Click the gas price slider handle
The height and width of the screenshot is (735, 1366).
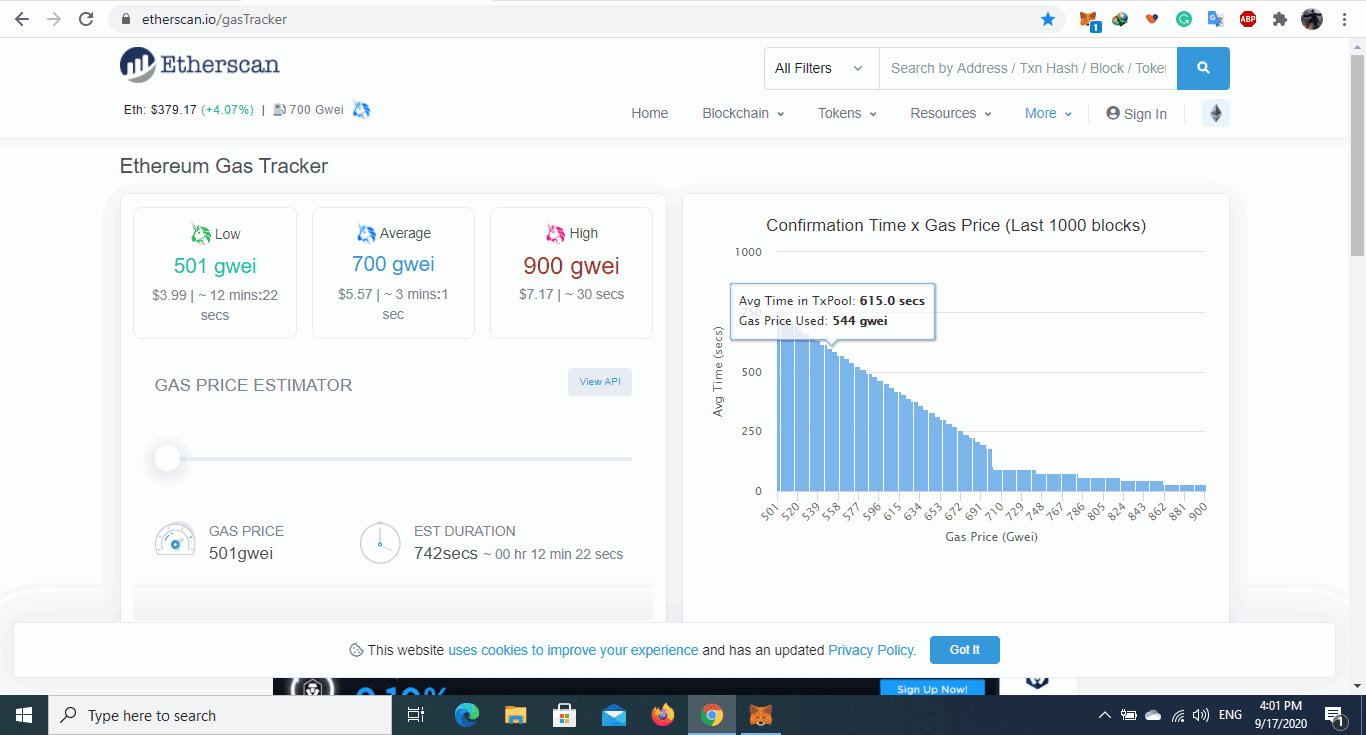[x=167, y=459]
